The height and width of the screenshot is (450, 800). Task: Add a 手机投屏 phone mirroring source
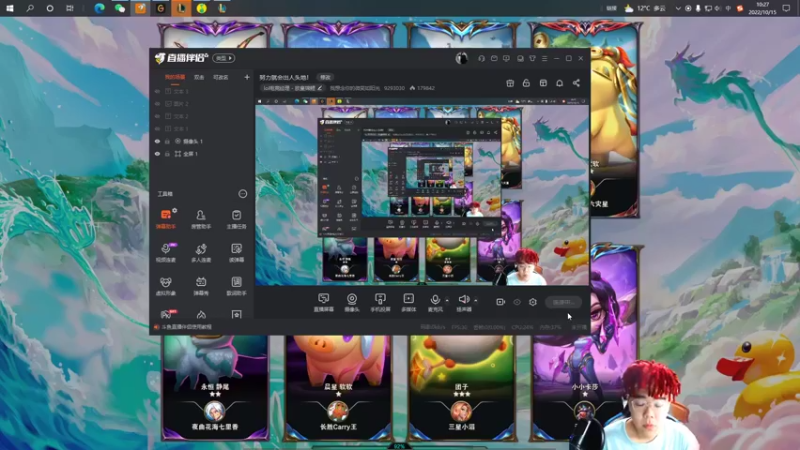coord(380,302)
